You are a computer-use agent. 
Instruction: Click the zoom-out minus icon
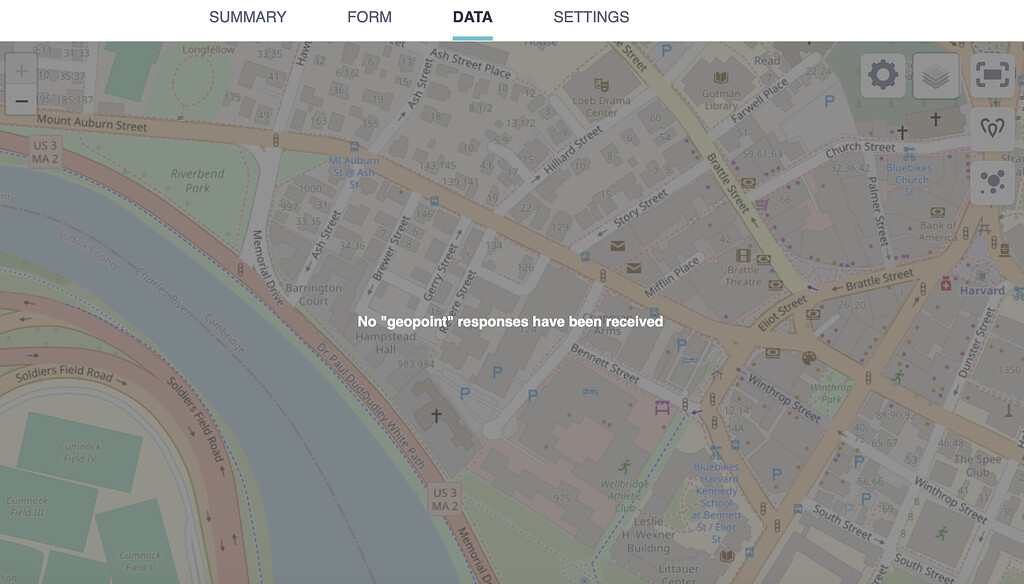coord(21,100)
